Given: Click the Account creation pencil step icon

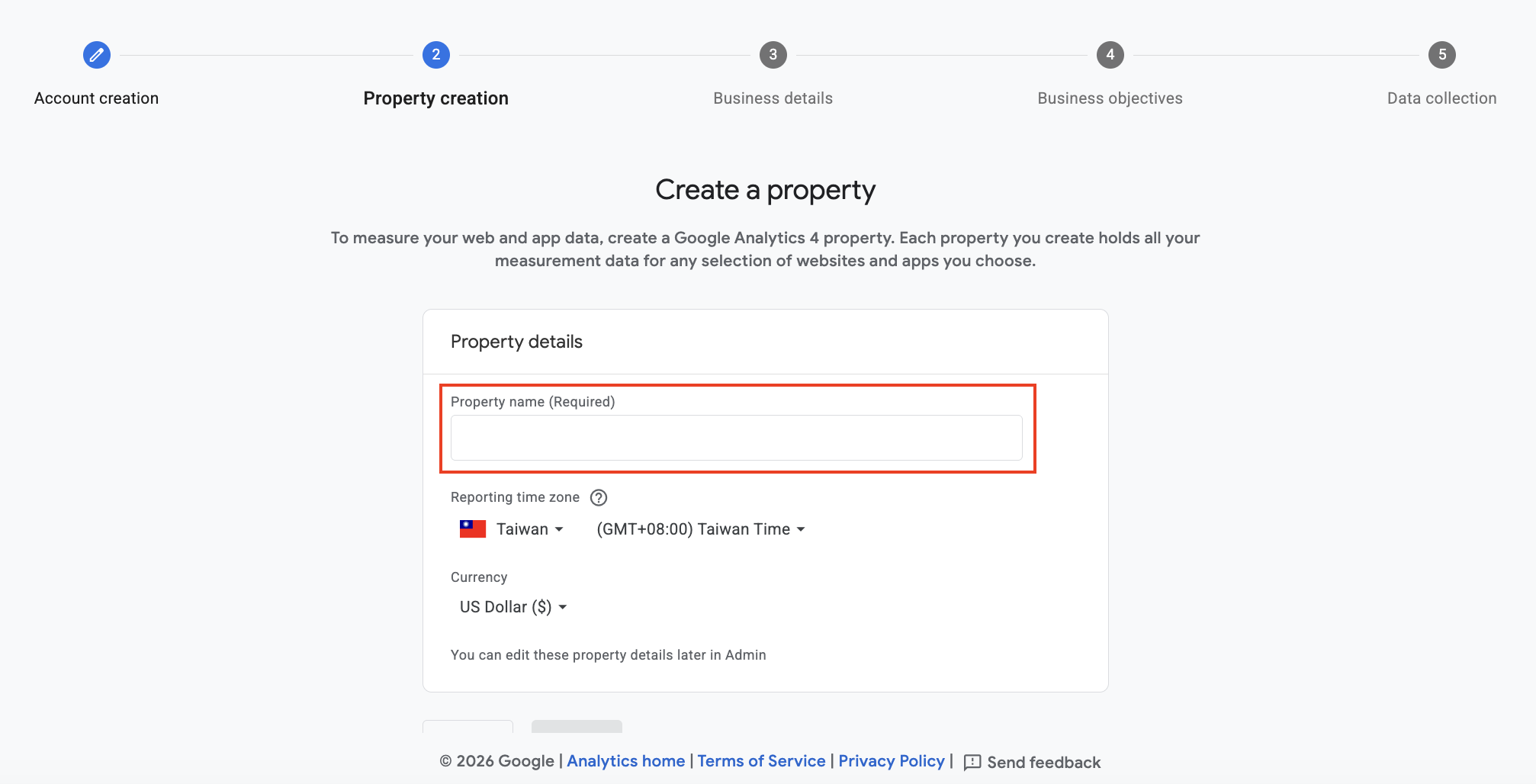Looking at the screenshot, I should click(97, 55).
